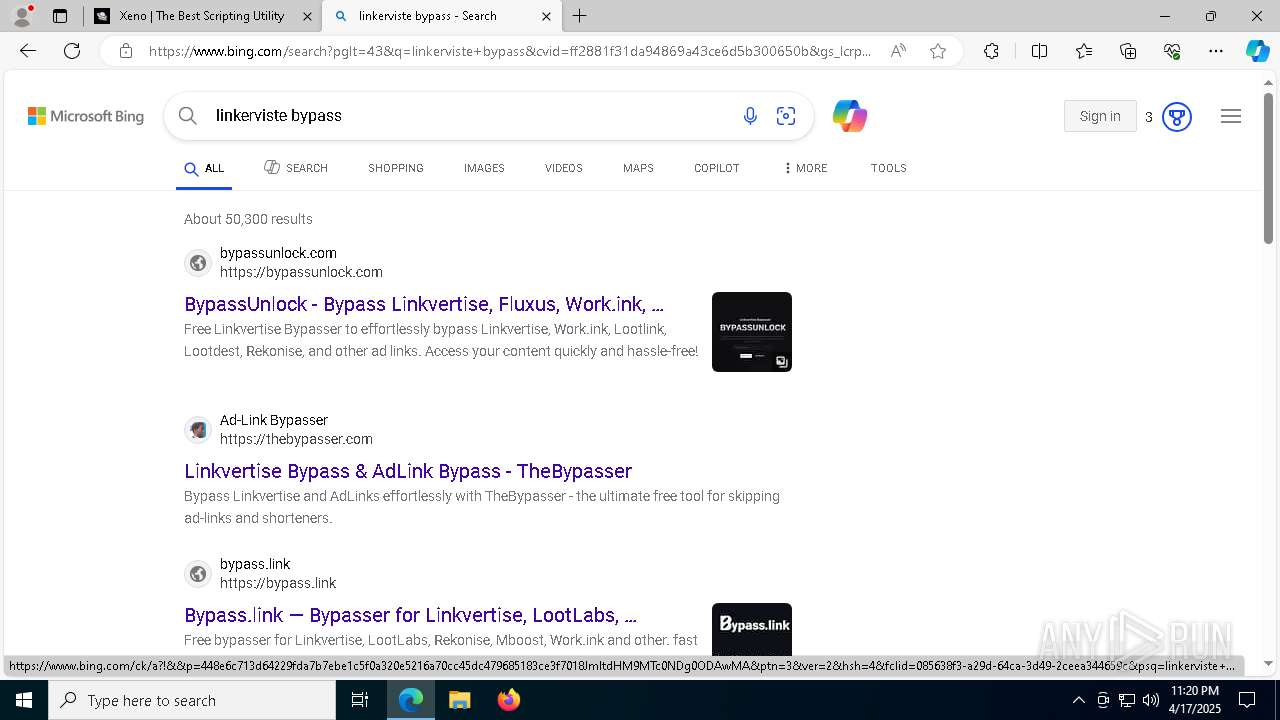Close the linkerviste bypass search tab

(546, 16)
